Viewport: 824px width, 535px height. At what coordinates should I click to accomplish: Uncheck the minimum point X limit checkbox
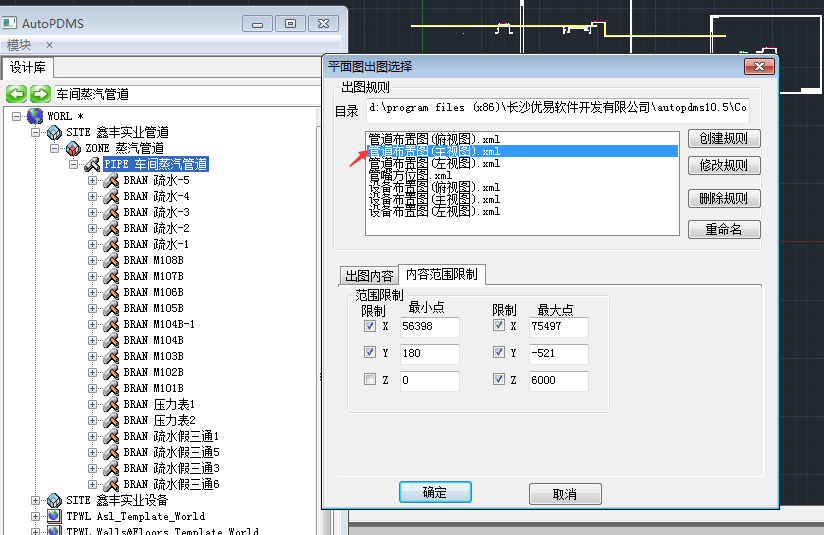point(371,326)
